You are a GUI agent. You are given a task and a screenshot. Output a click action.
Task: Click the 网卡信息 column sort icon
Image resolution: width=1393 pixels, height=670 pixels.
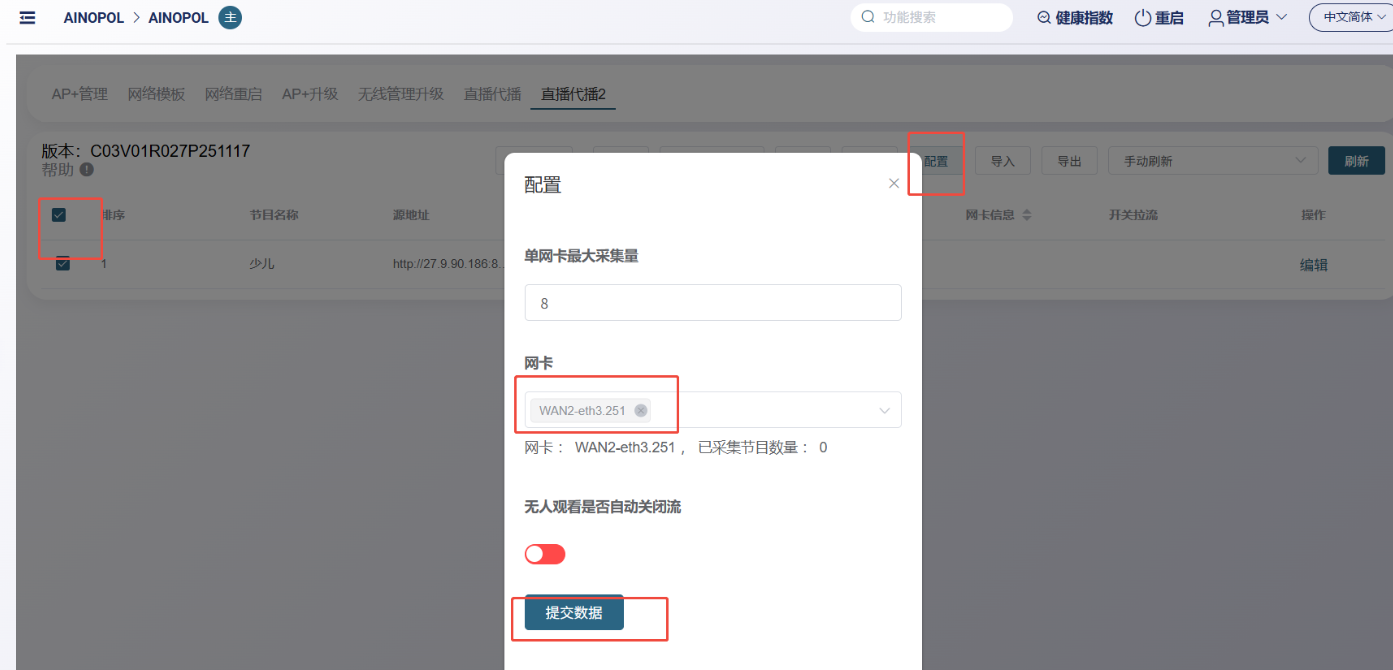coord(1026,215)
